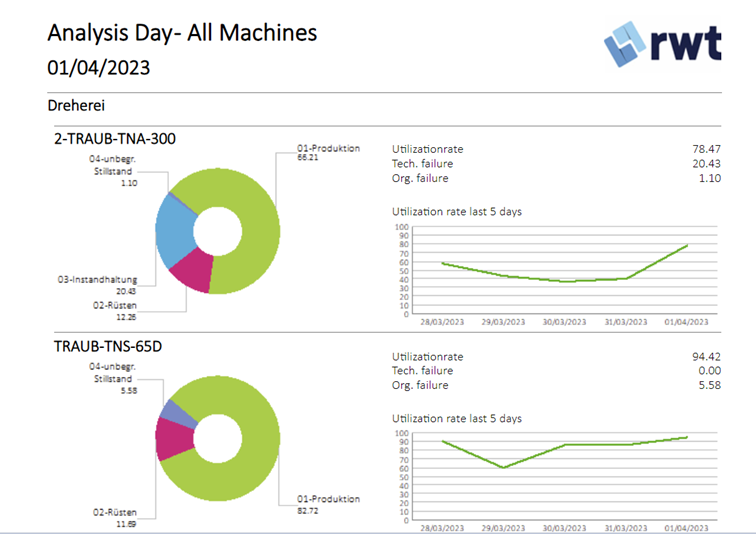Click the 04-unbegr. Stillstand 1.10 label

coord(113,171)
